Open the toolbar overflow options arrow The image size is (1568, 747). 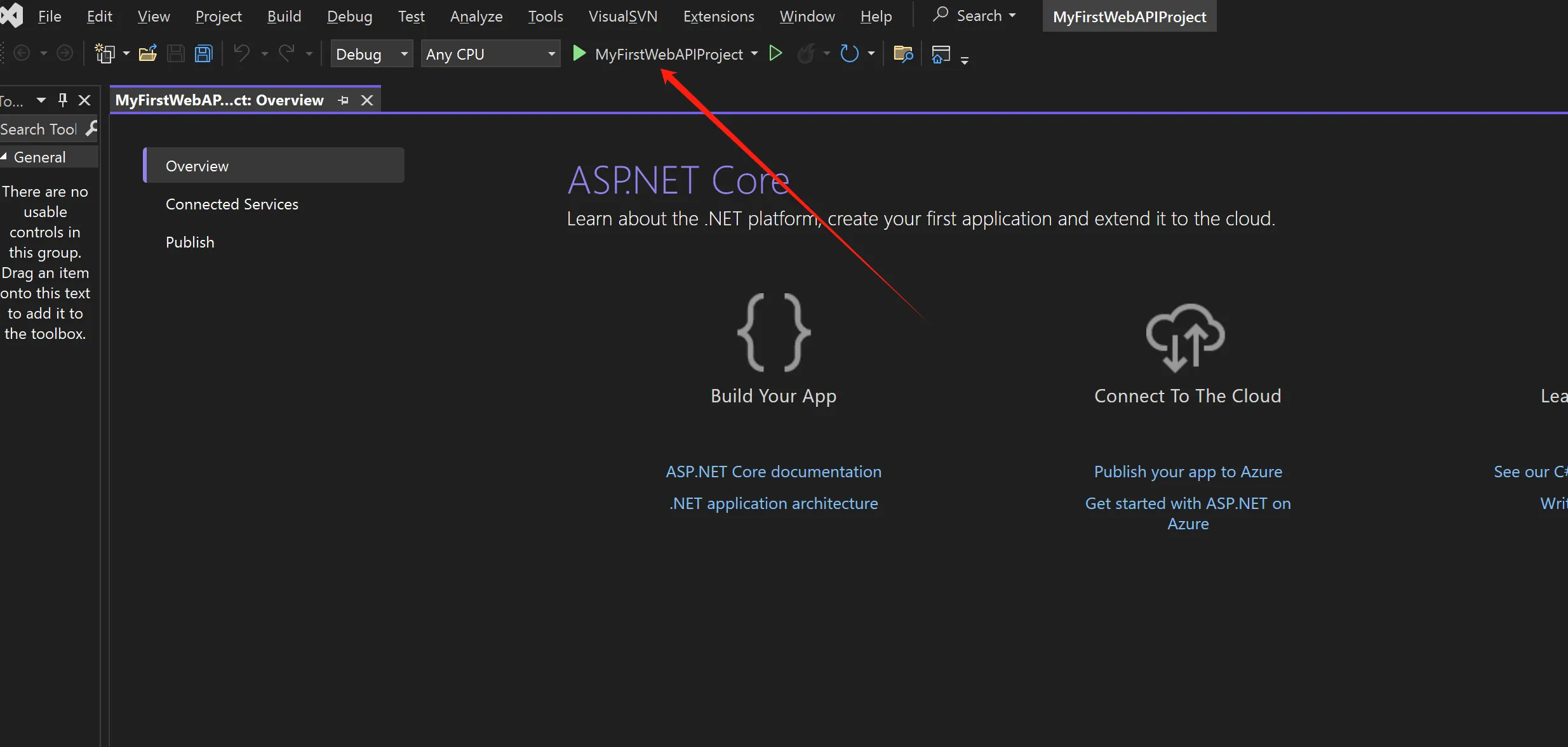pos(964,60)
